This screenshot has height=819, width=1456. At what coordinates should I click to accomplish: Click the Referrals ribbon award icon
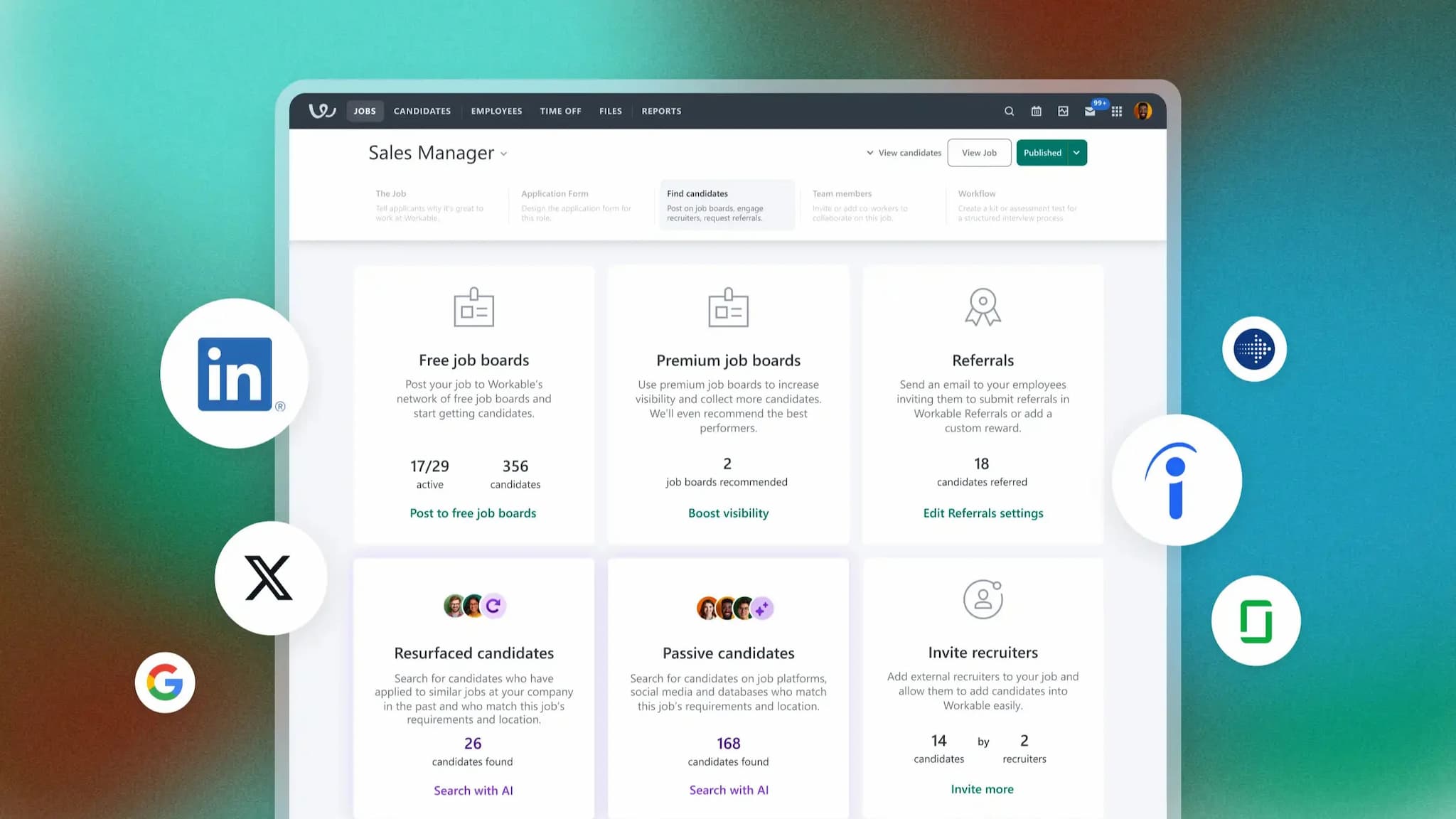(983, 307)
